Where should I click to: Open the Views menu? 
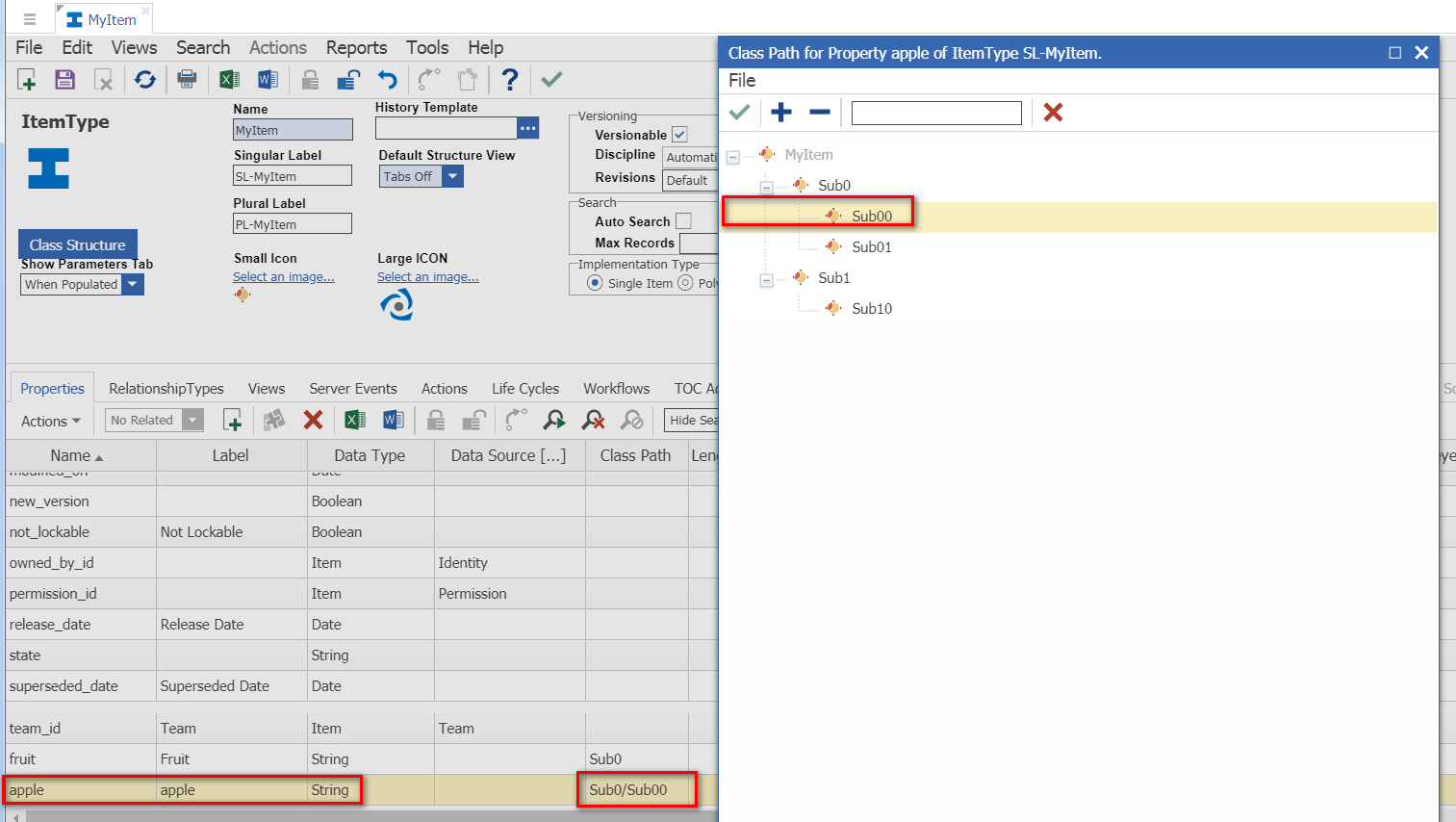pyautogui.click(x=134, y=47)
